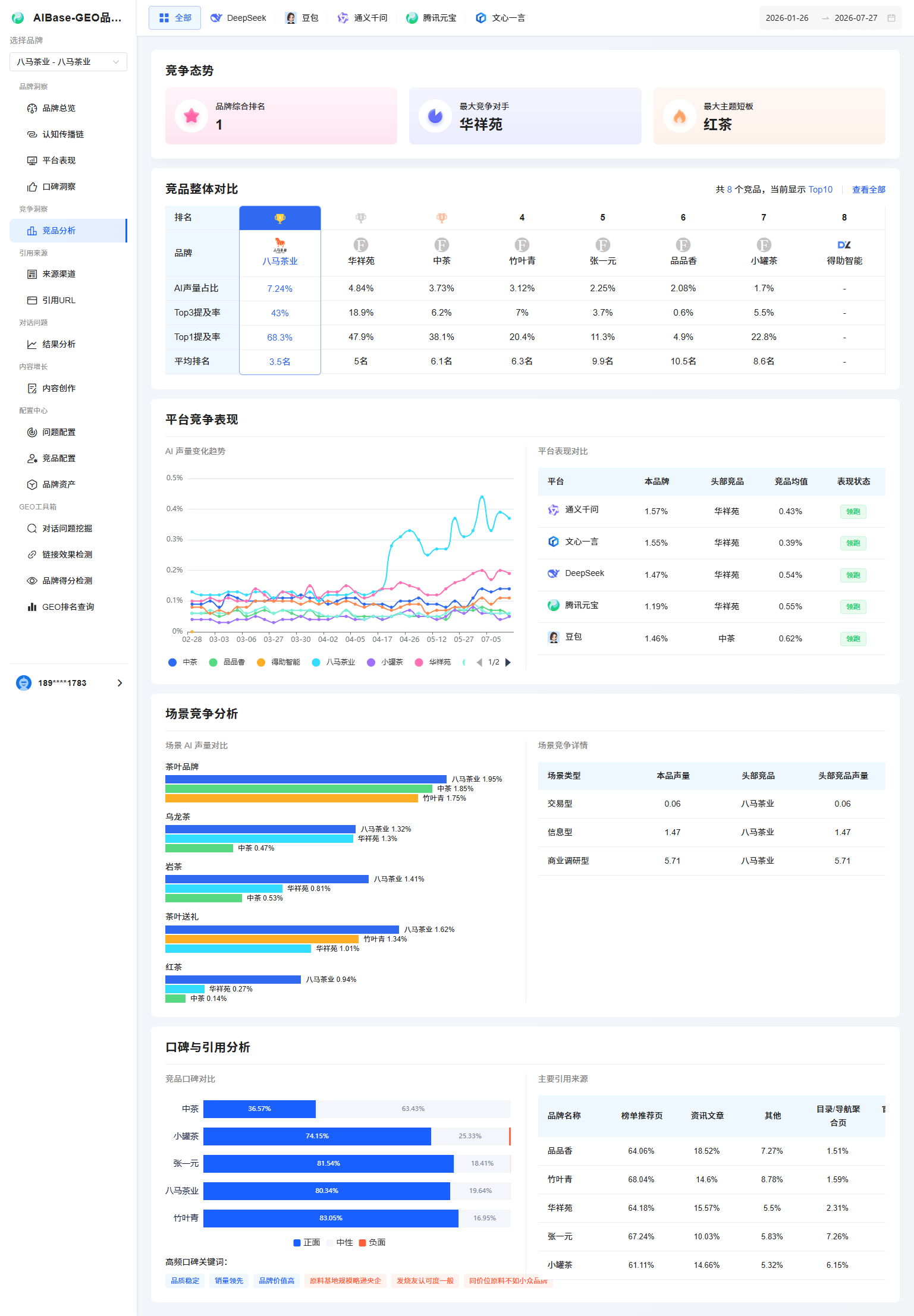Switch to 通义千问 tab

[362, 18]
